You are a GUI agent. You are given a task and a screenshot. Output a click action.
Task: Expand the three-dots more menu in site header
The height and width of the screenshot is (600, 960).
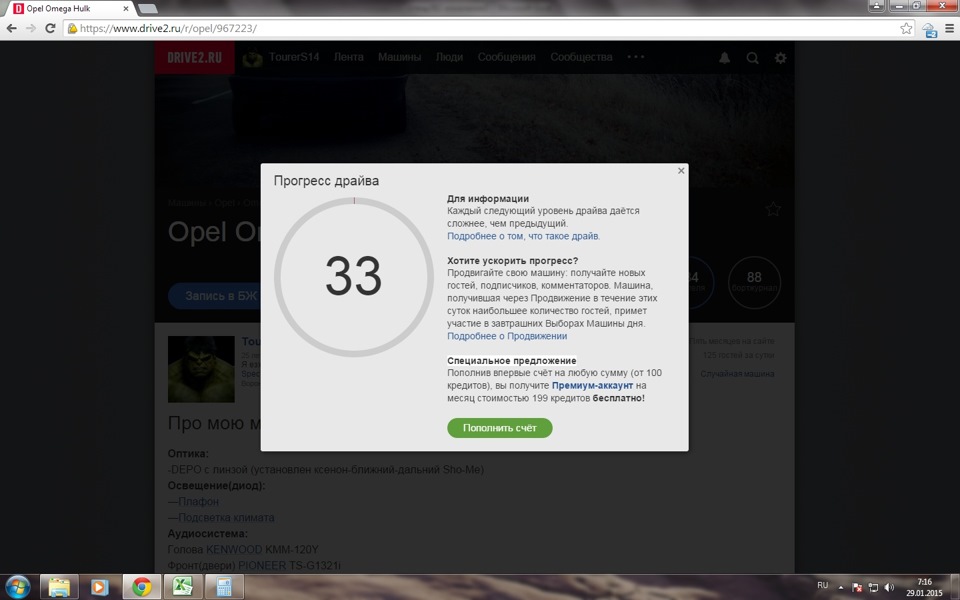click(x=636, y=57)
